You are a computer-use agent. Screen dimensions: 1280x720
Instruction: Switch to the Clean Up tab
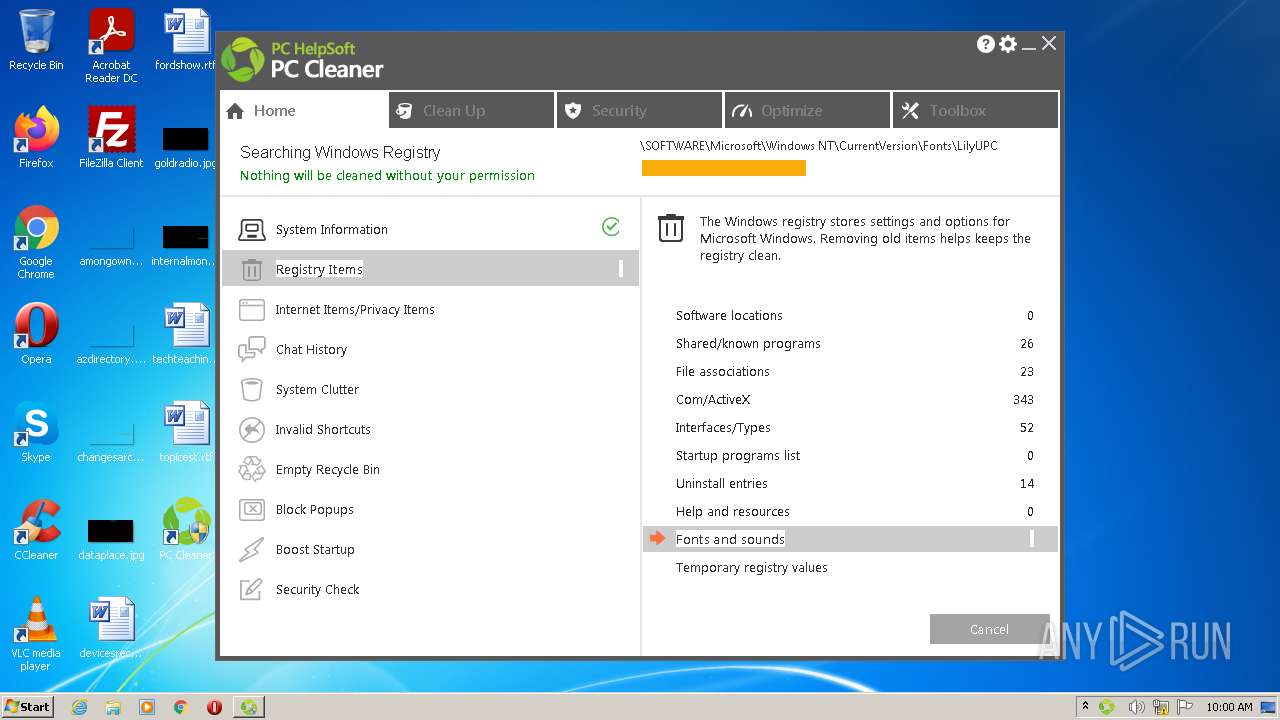click(x=472, y=111)
